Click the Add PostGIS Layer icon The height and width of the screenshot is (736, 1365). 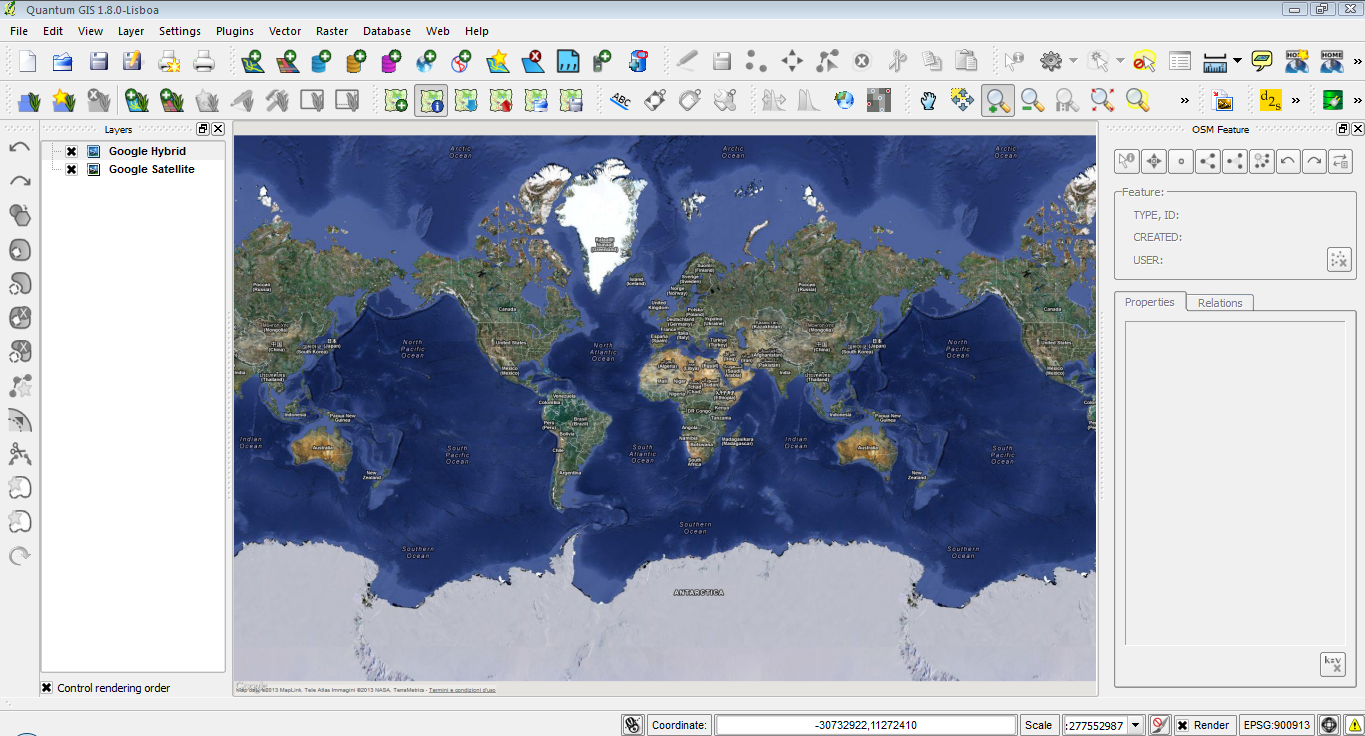[322, 61]
